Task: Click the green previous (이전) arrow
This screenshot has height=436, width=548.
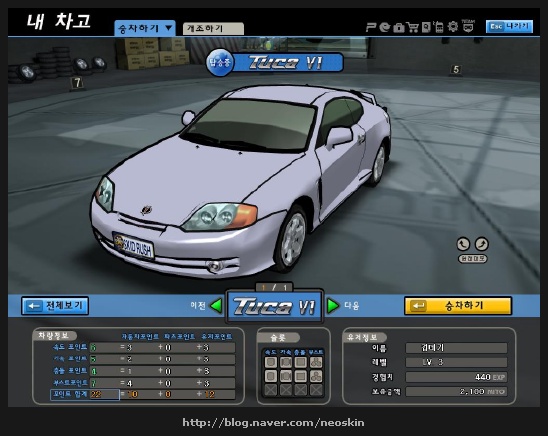Action: tap(217, 306)
